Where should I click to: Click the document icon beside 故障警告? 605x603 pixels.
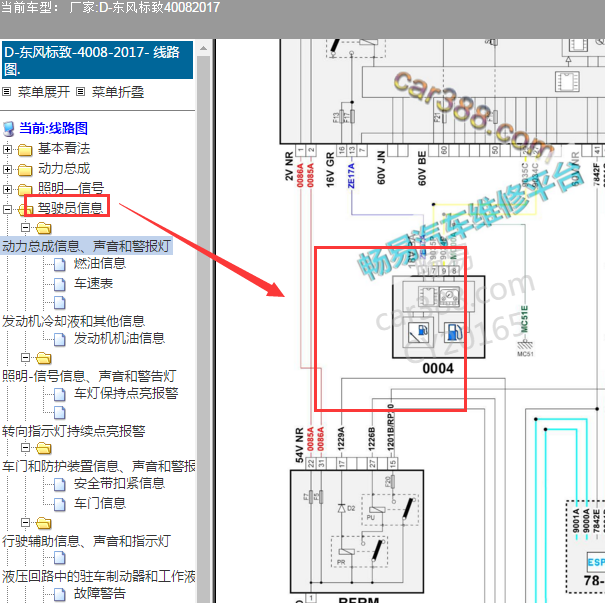[x=59, y=595]
